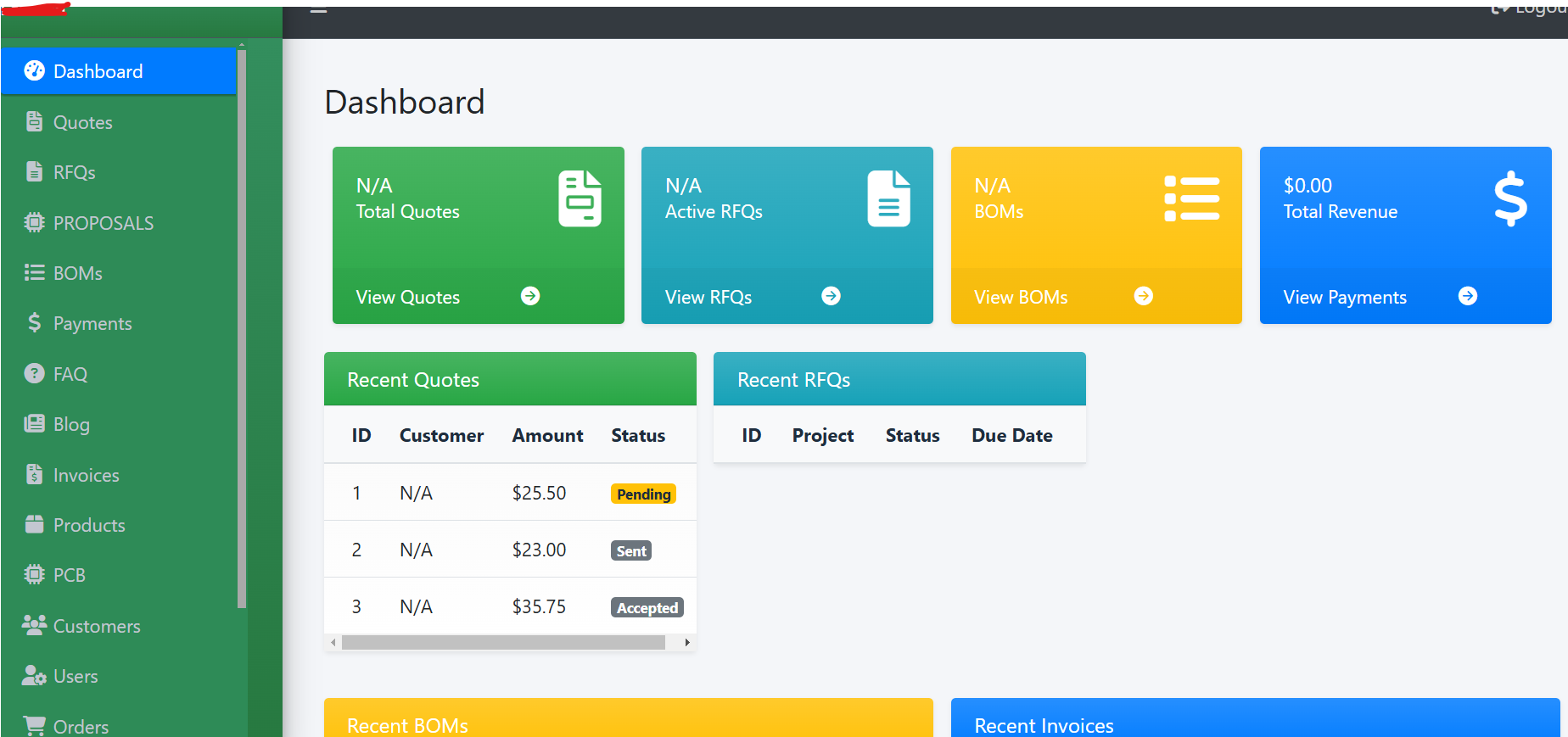Image resolution: width=1568 pixels, height=737 pixels.
Task: Click the Sent status badge
Action: tap(631, 550)
